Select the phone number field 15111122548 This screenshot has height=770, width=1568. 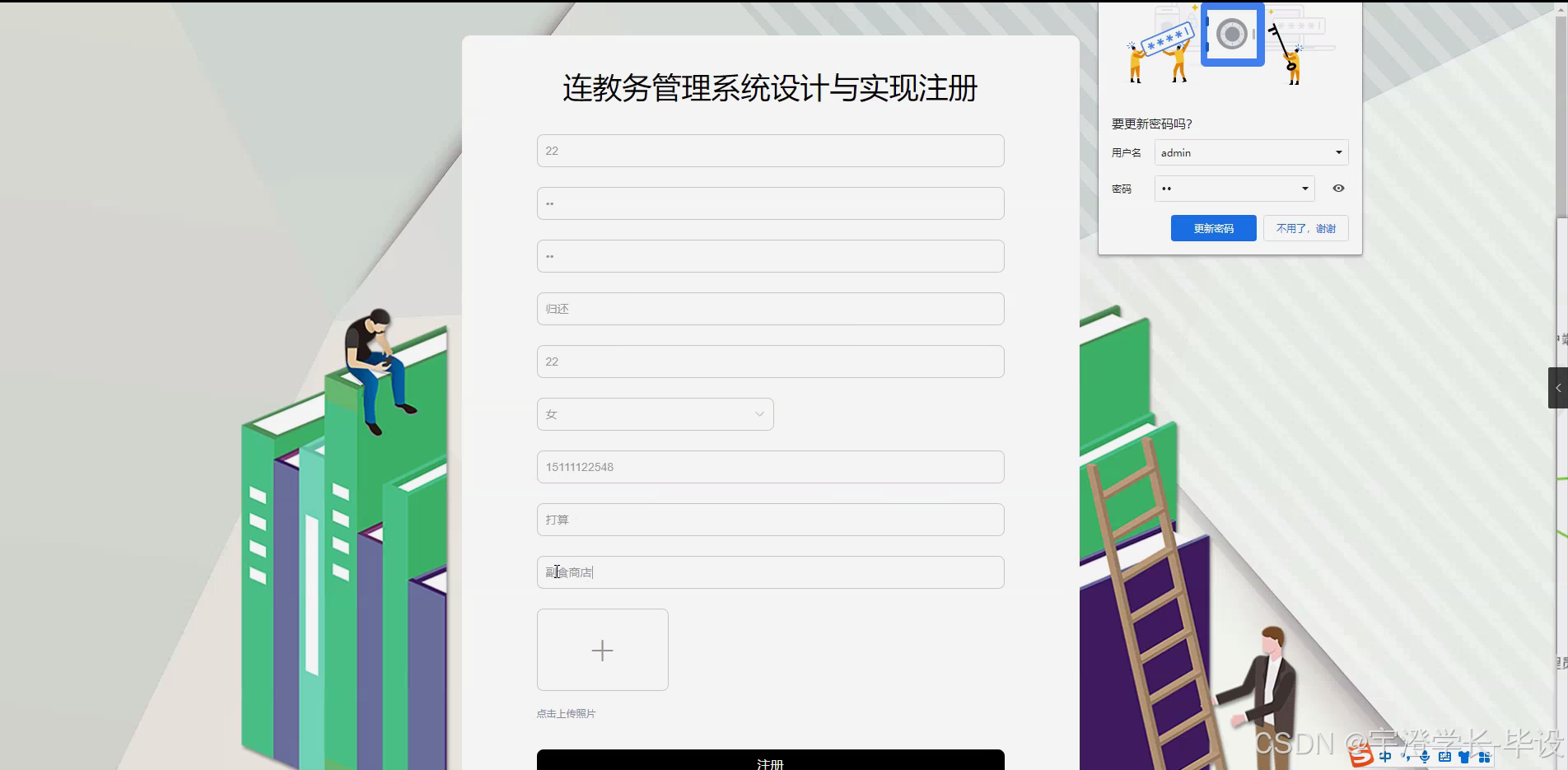tap(769, 467)
